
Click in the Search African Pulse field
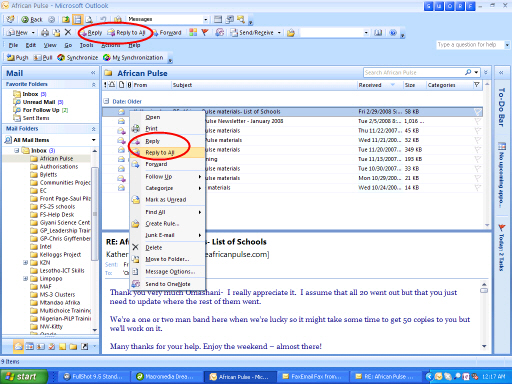pyautogui.click(x=413, y=72)
